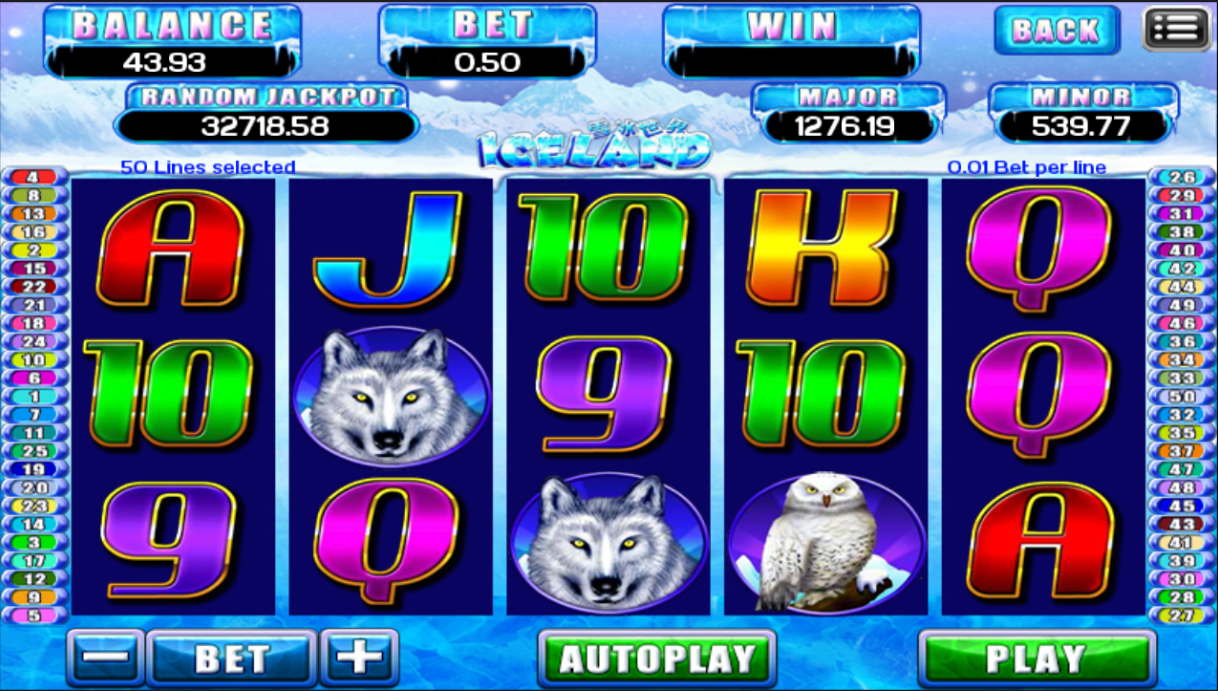Click the red A symbol on reel one
The width and height of the screenshot is (1218, 691).
pos(171,249)
